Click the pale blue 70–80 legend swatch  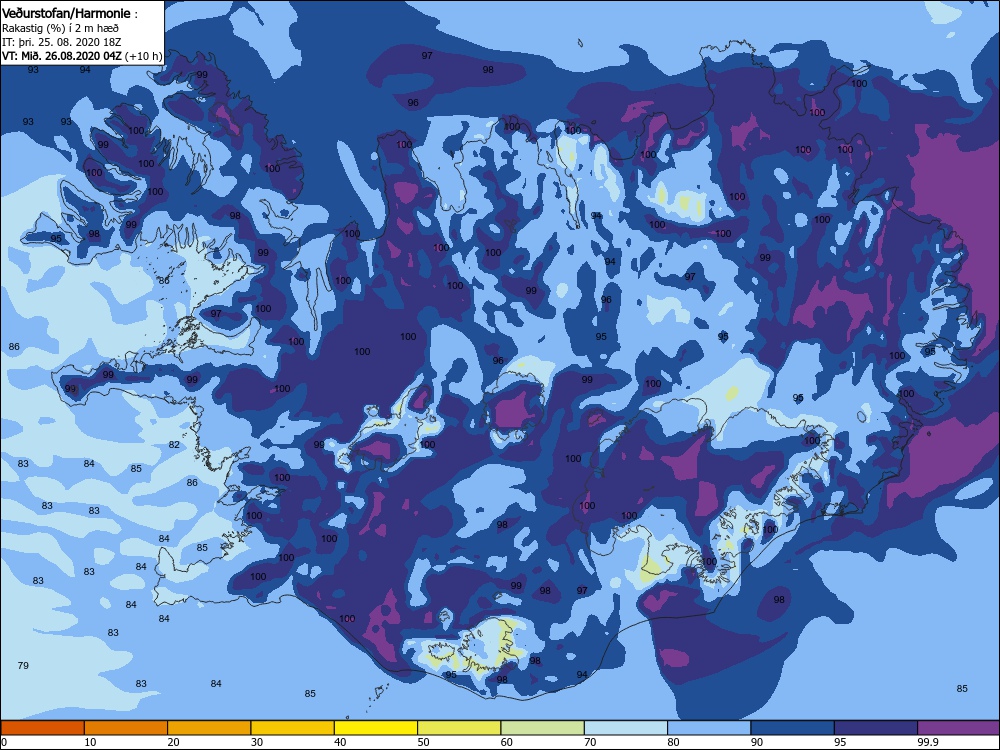626,728
